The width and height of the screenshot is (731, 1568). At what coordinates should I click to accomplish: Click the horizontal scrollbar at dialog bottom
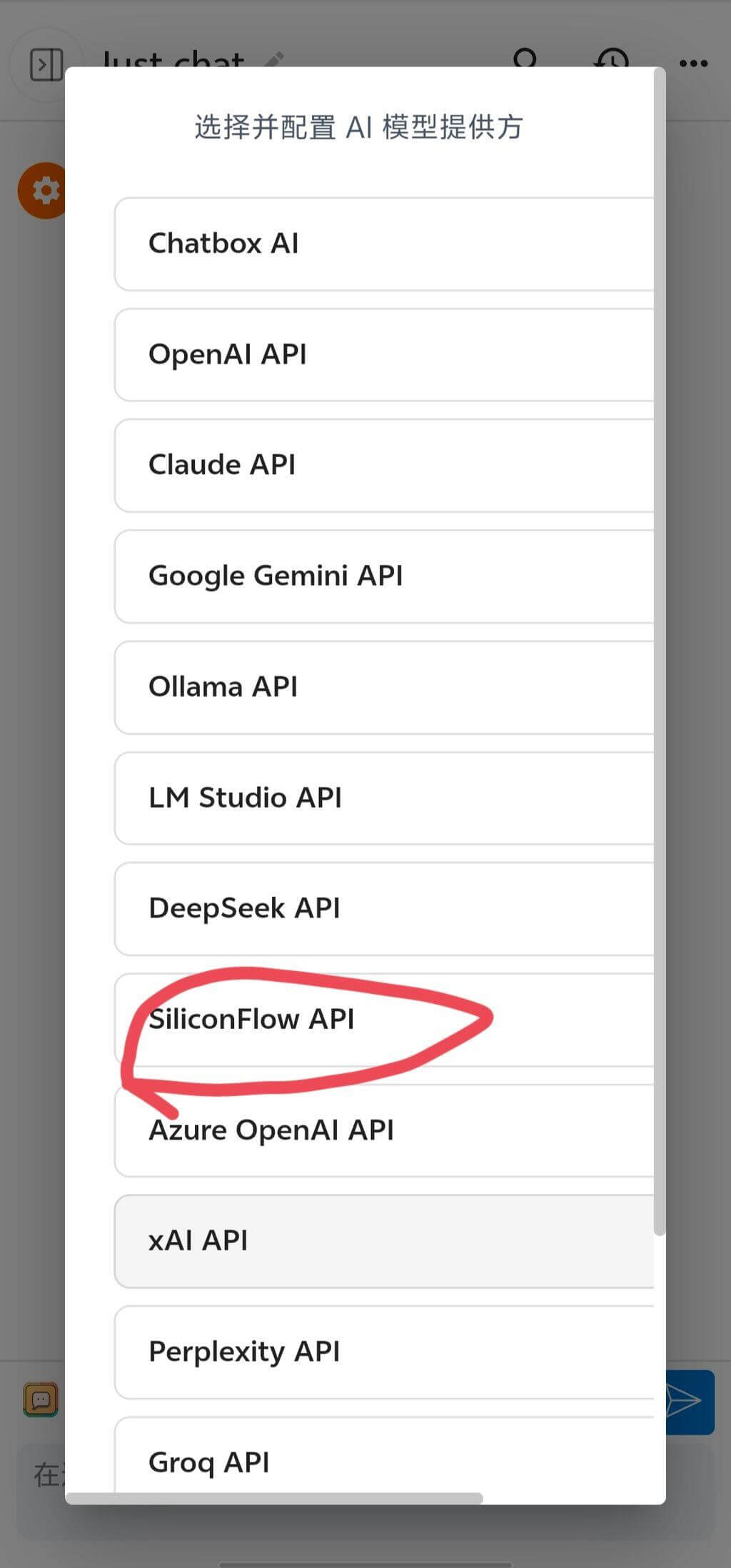[x=275, y=1497]
